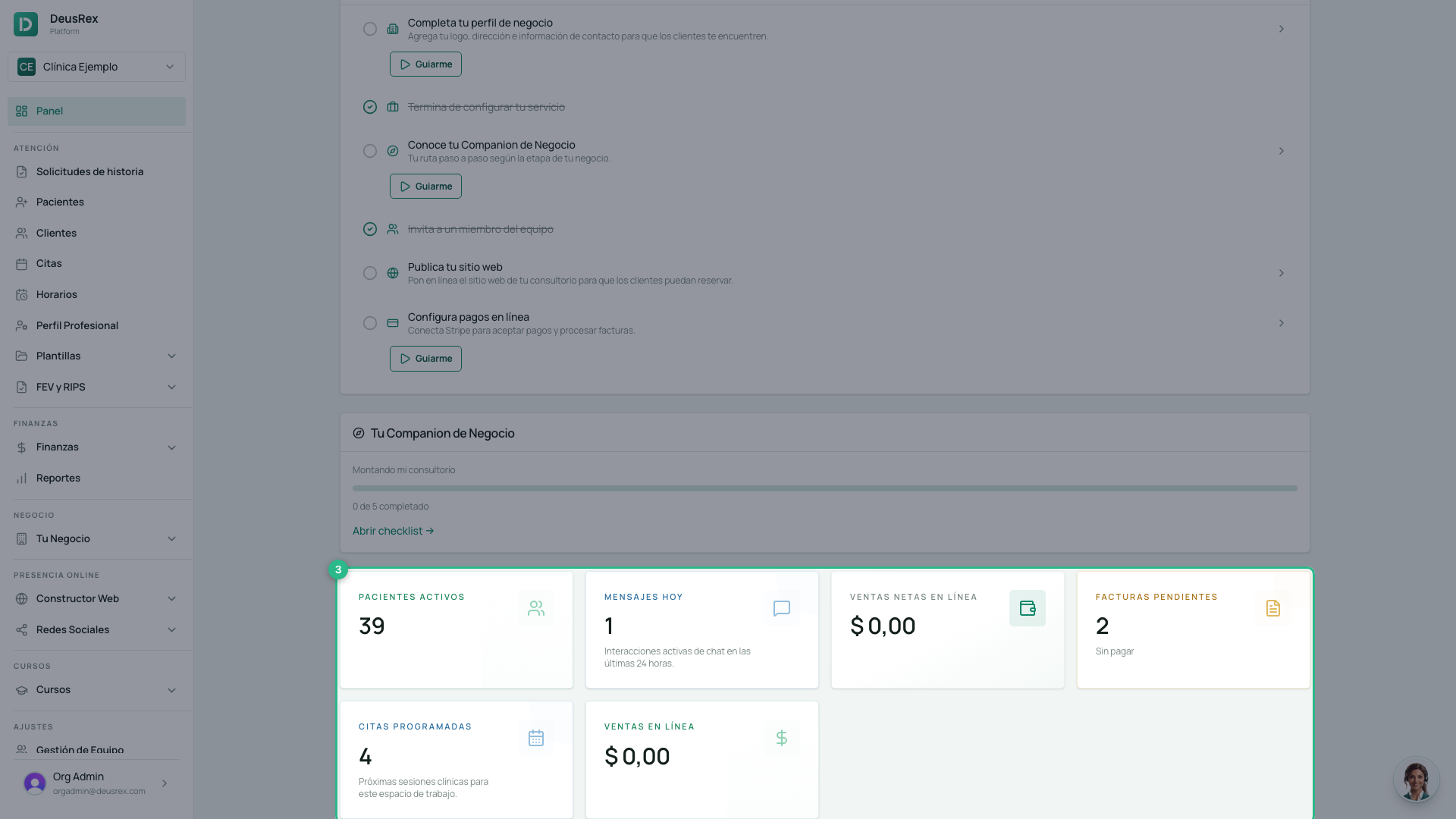Expand the Constructor Web menu
Screen dimensions: 1456x819
click(96, 599)
